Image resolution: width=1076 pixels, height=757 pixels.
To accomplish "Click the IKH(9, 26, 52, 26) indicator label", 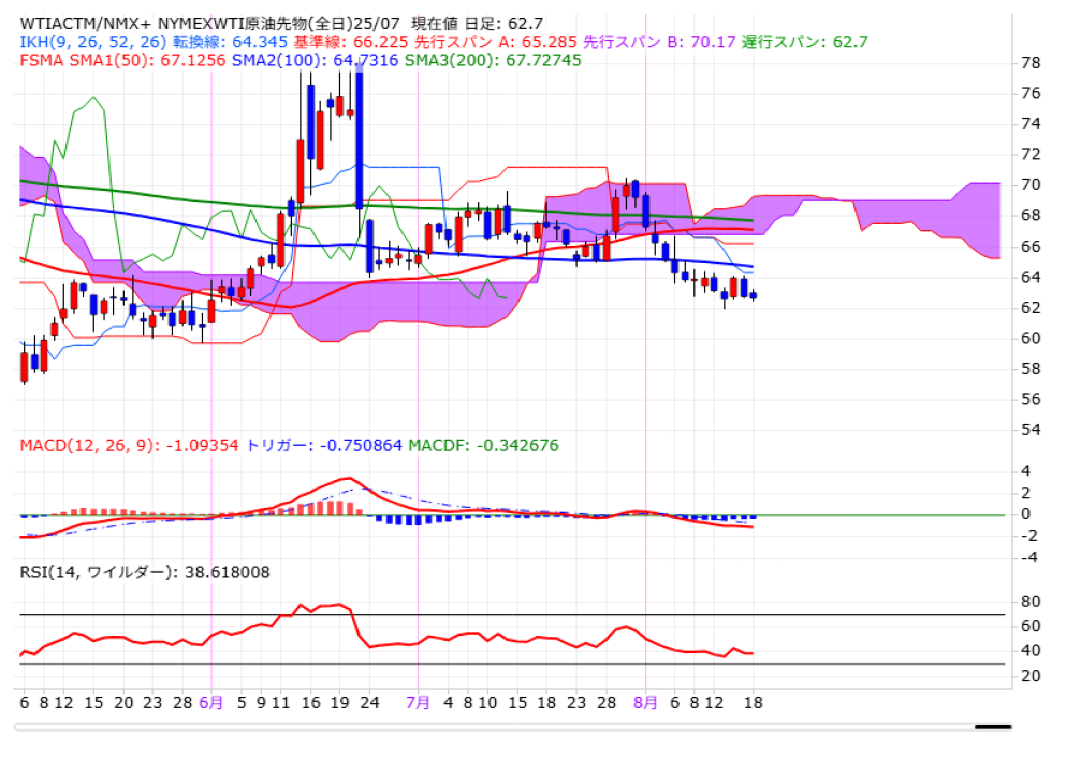I will (x=93, y=42).
